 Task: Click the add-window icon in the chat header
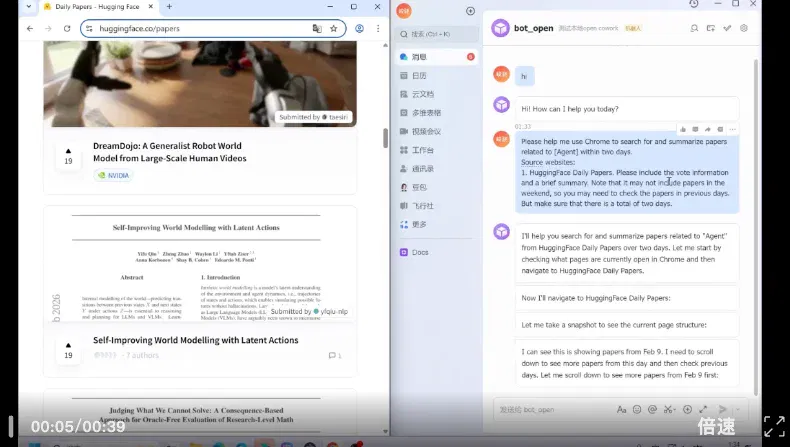tap(710, 28)
